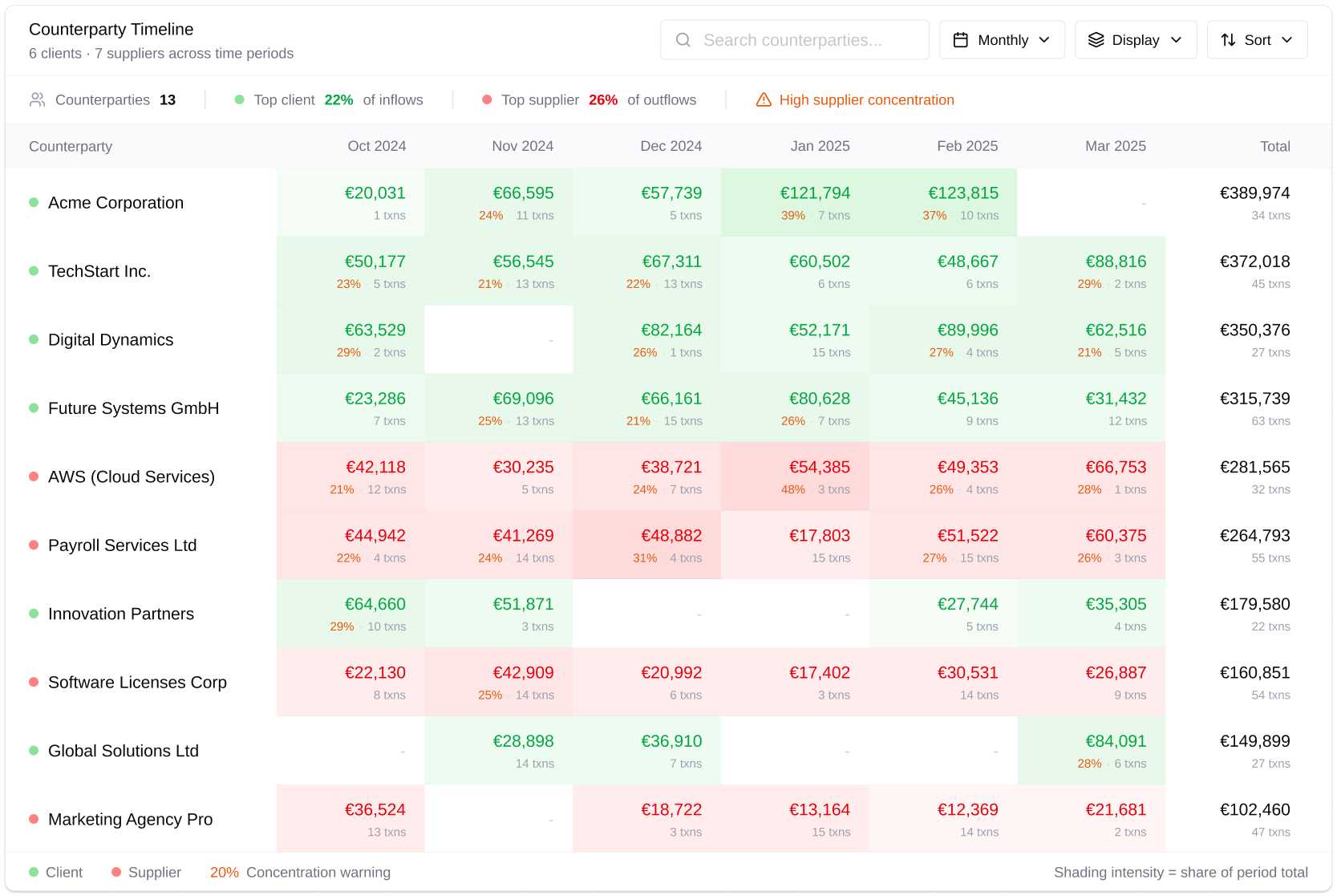Click Payroll Mar 2025 cell €60,375
The height and width of the screenshot is (896, 1337).
tap(1091, 545)
